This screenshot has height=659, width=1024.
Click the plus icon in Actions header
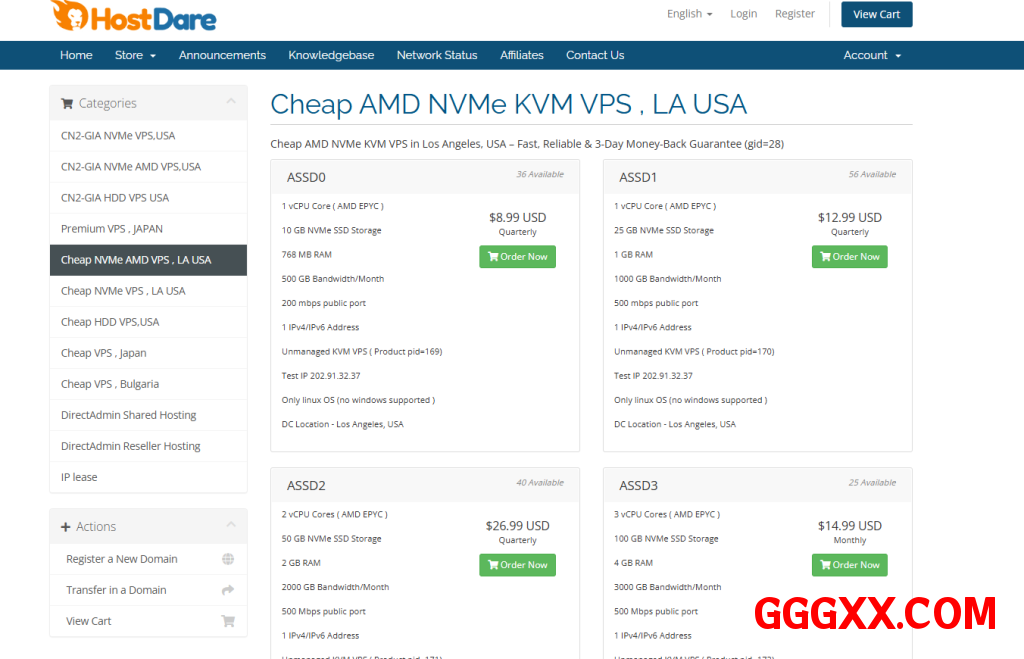point(66,527)
